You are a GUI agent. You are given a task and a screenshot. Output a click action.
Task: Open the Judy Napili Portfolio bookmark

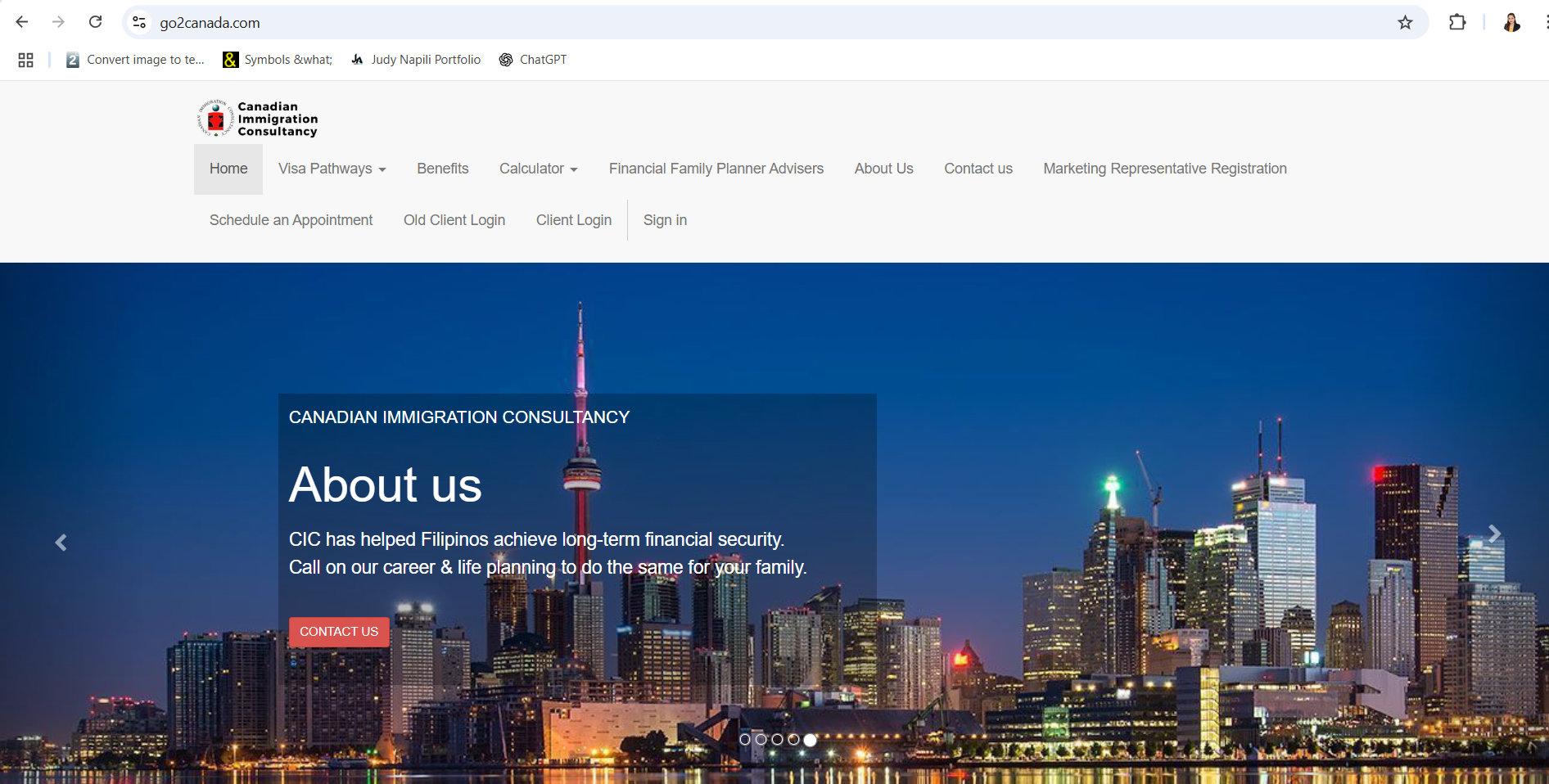tap(415, 60)
